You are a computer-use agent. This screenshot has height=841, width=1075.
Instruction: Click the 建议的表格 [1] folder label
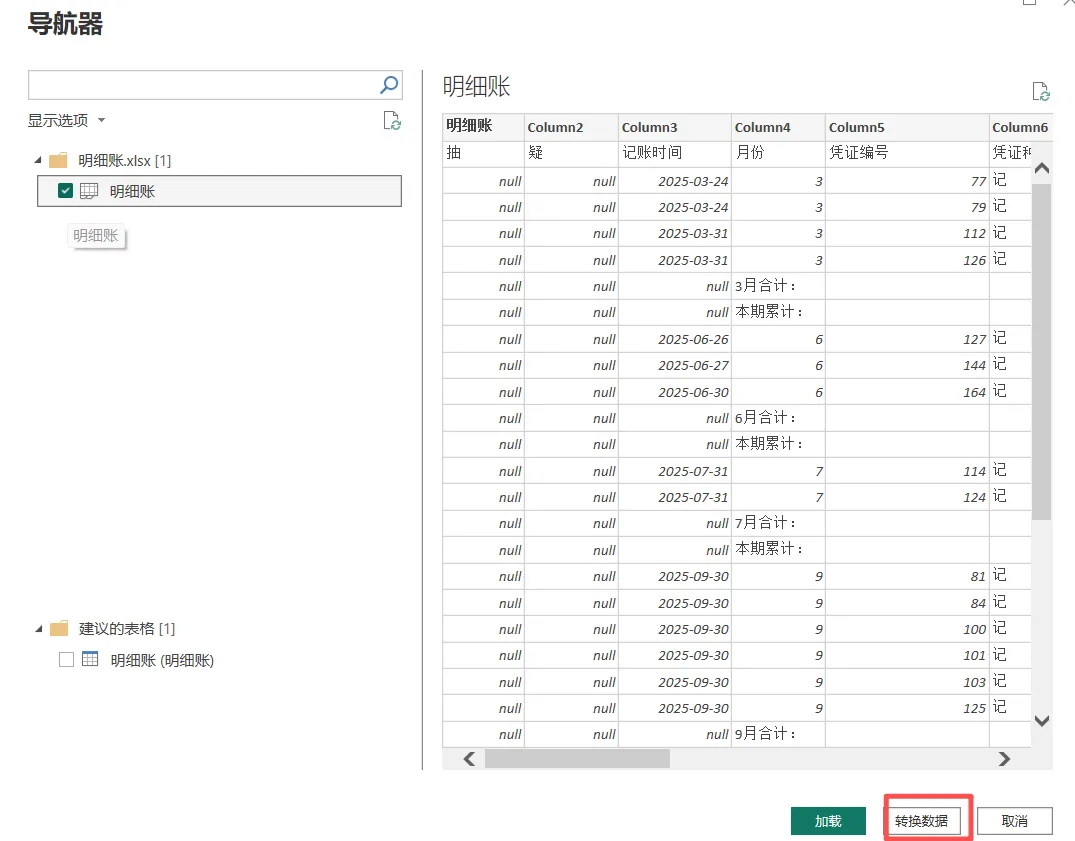(127, 629)
